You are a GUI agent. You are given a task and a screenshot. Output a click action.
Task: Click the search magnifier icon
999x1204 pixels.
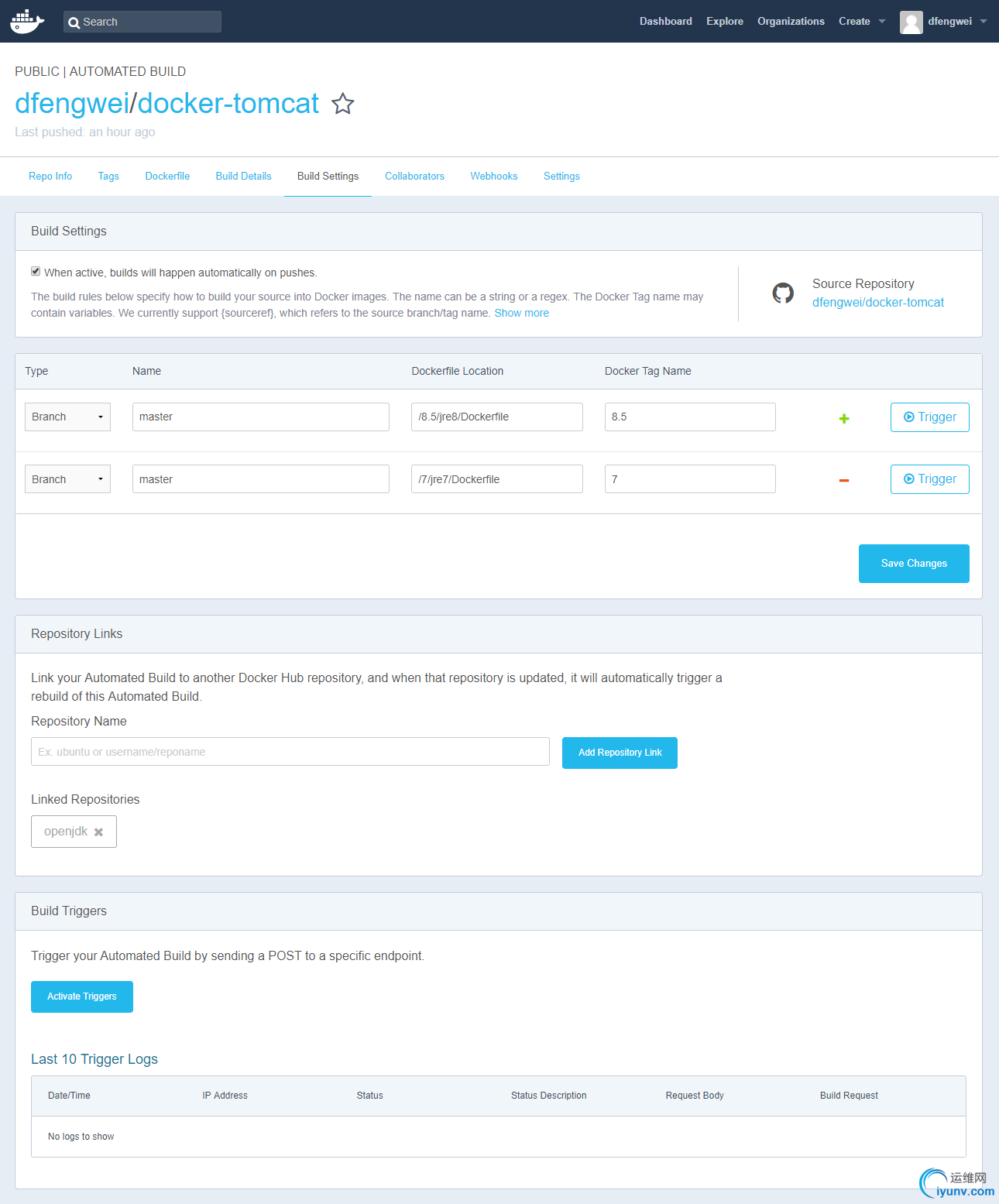(x=74, y=22)
